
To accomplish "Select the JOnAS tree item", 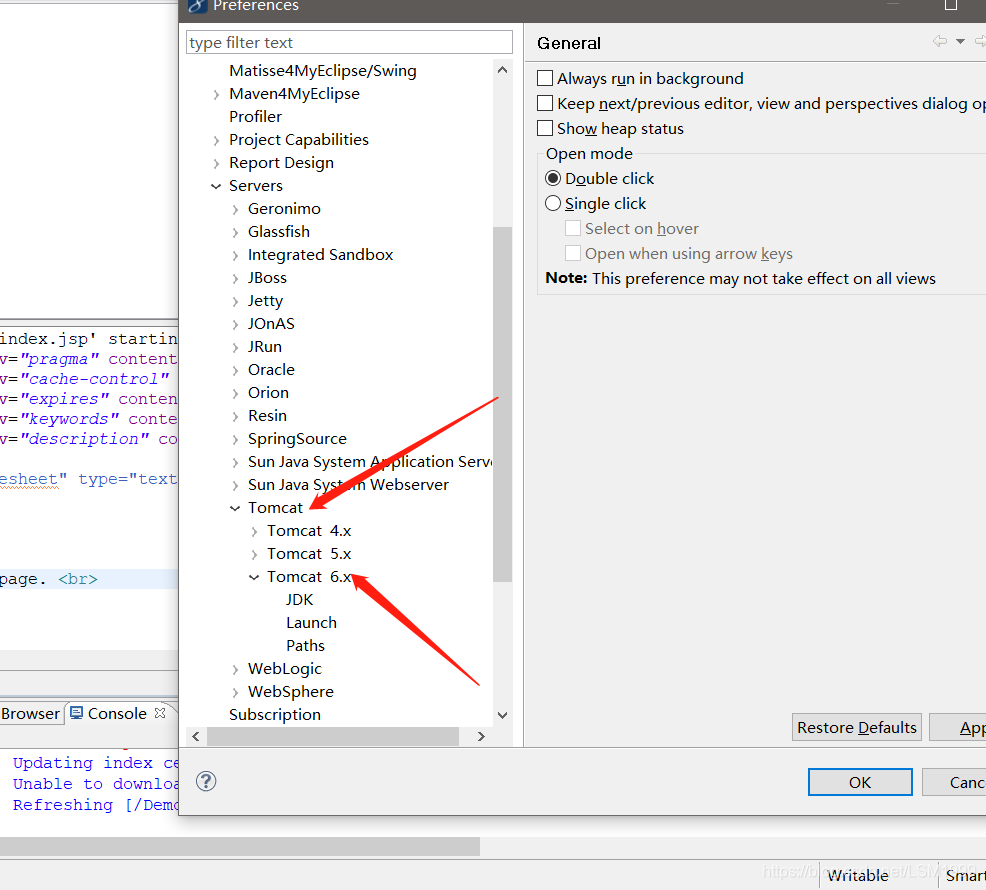I will click(x=271, y=323).
